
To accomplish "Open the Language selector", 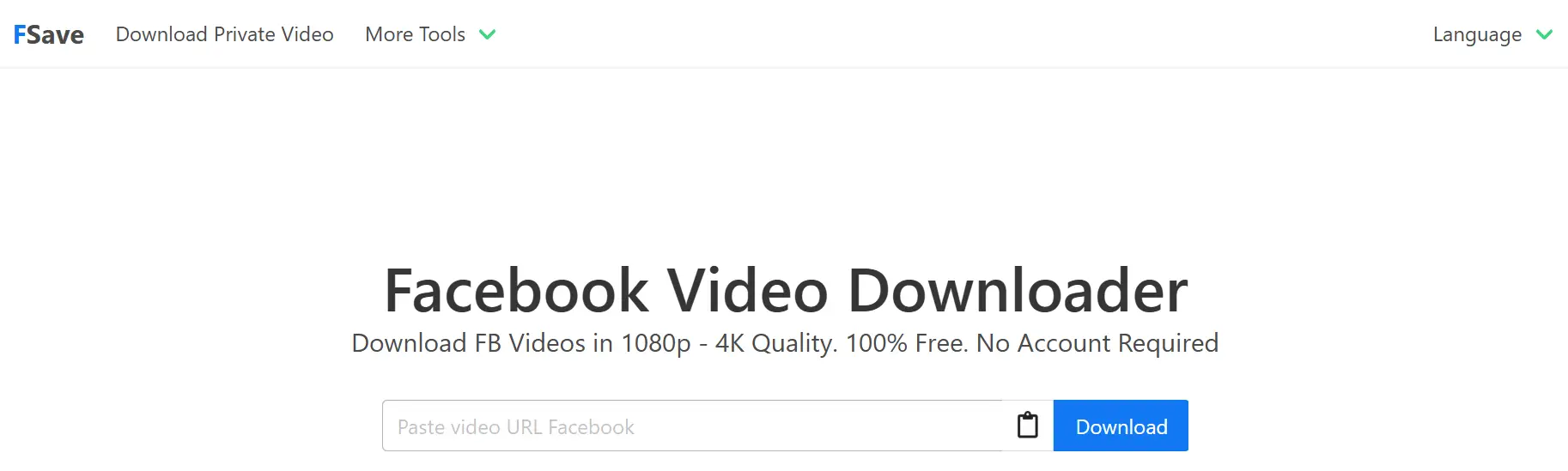I will 1492,34.
